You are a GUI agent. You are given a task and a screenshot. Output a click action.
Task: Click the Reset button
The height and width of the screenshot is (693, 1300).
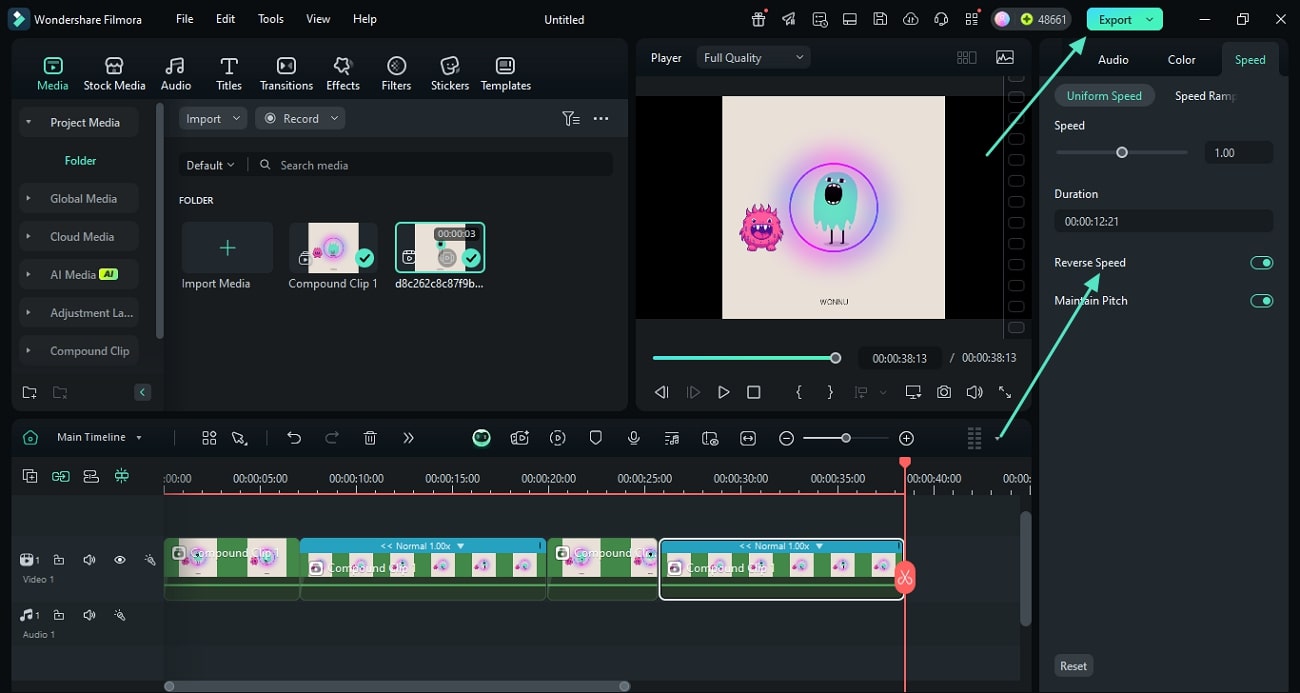pos(1073,666)
